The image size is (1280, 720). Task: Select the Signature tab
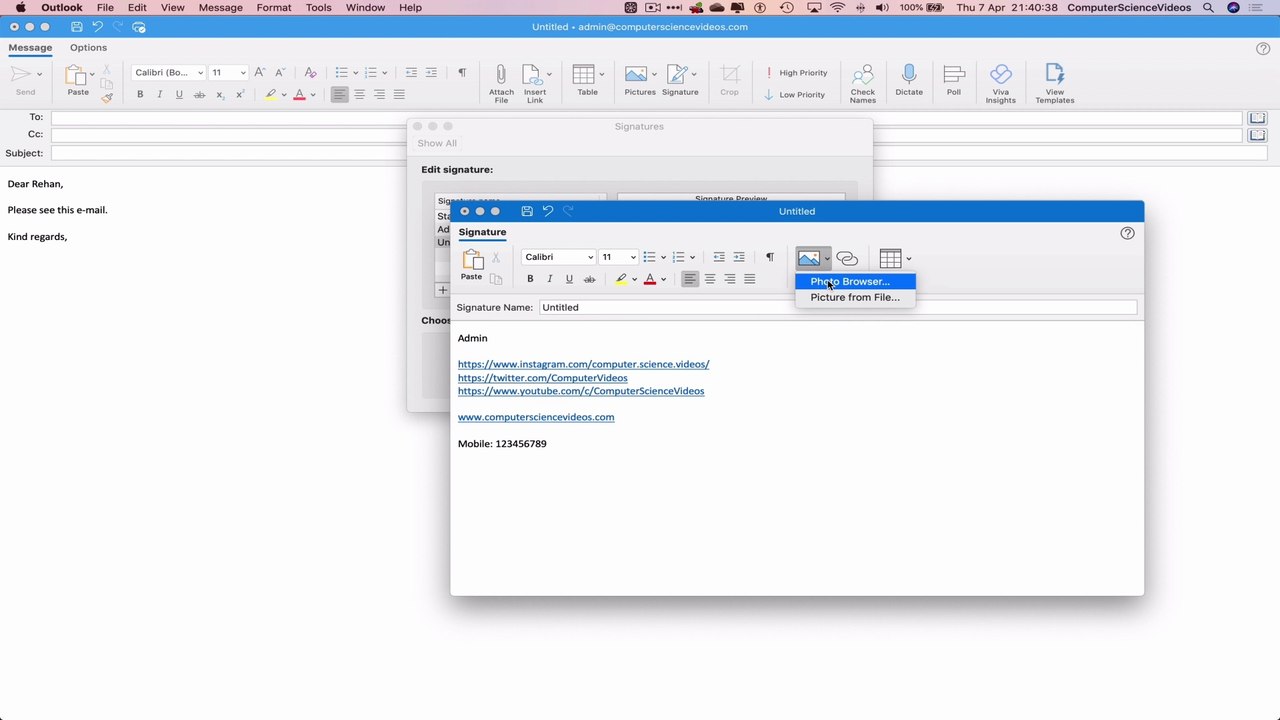click(x=482, y=232)
